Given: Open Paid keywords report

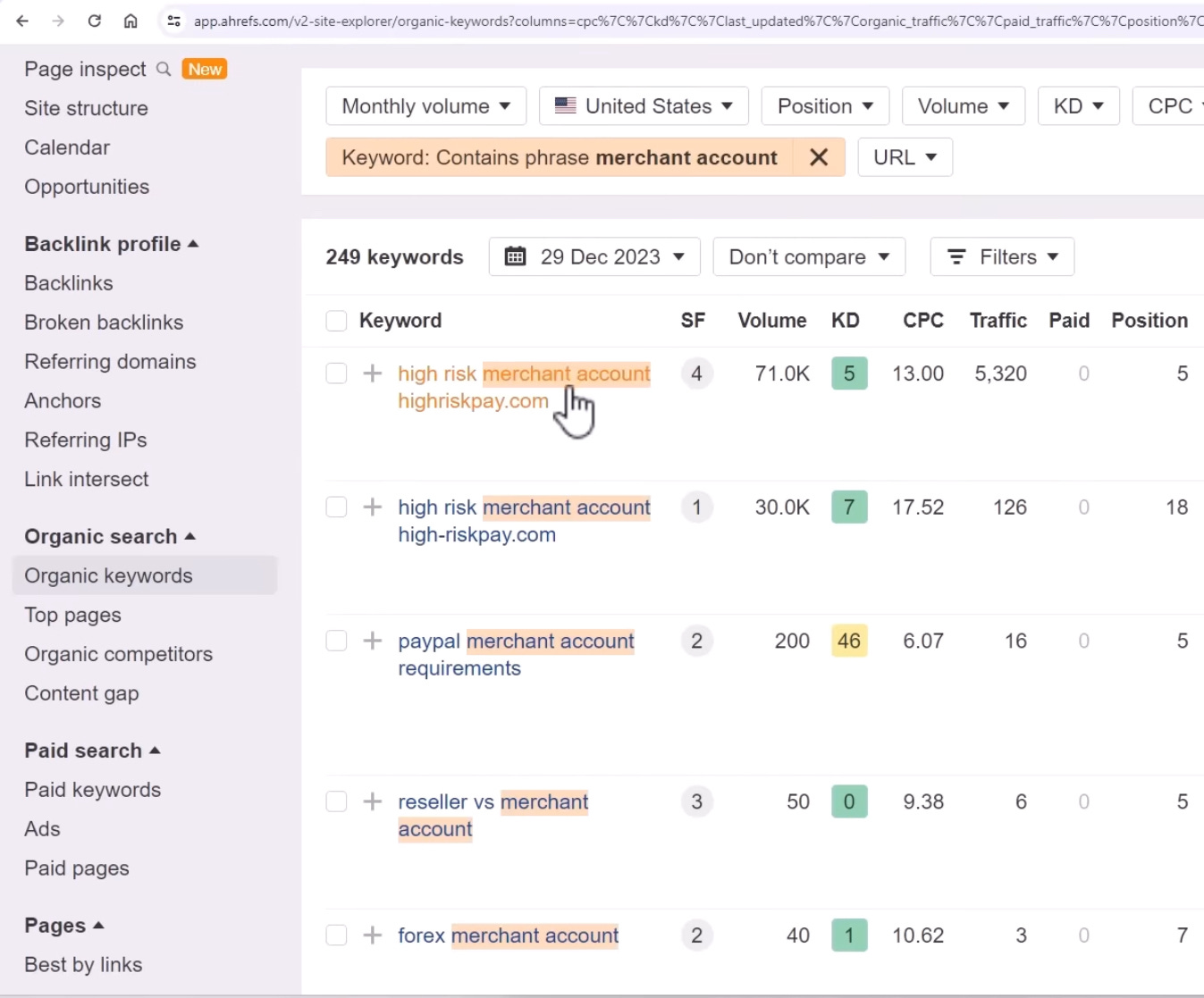Looking at the screenshot, I should [92, 790].
